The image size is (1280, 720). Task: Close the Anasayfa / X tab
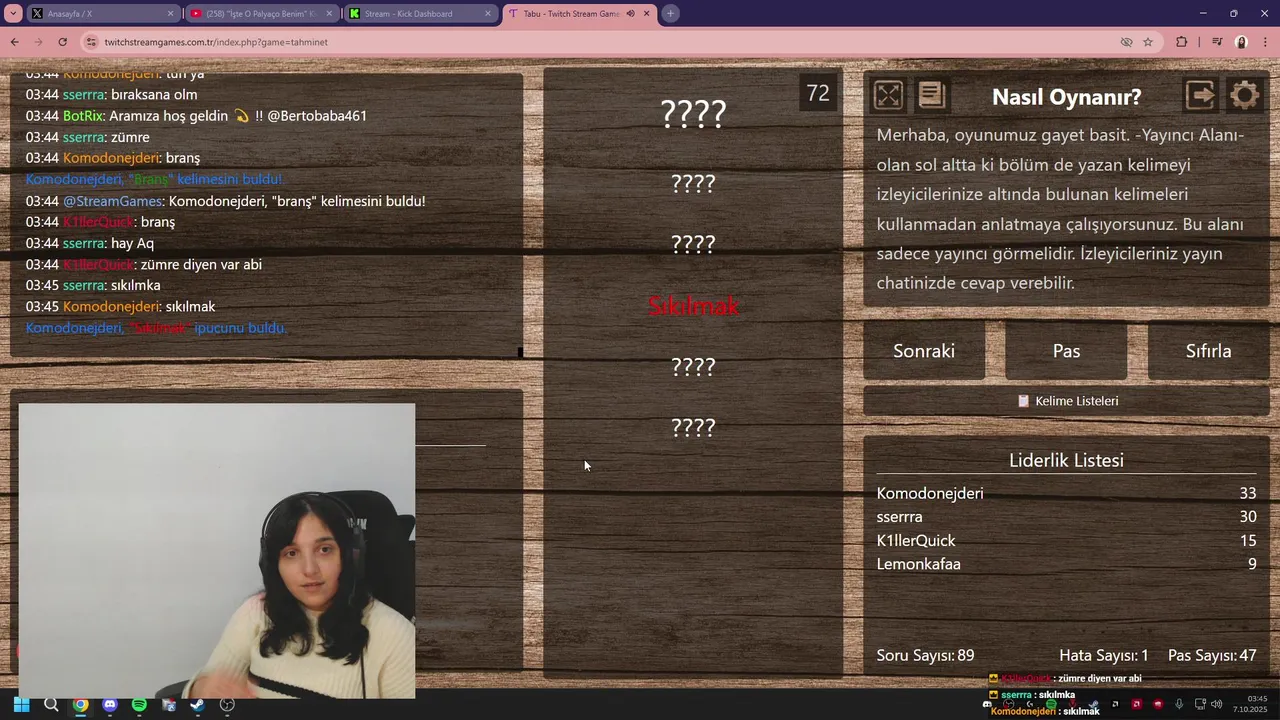(x=170, y=14)
